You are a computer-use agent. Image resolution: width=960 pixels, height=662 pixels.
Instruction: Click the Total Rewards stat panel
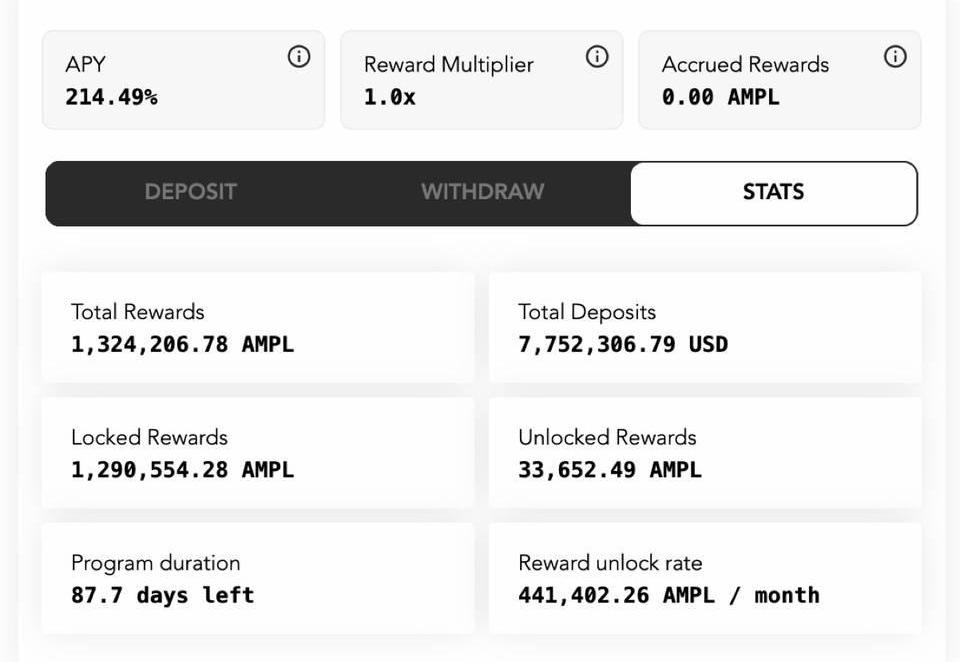click(x=258, y=328)
